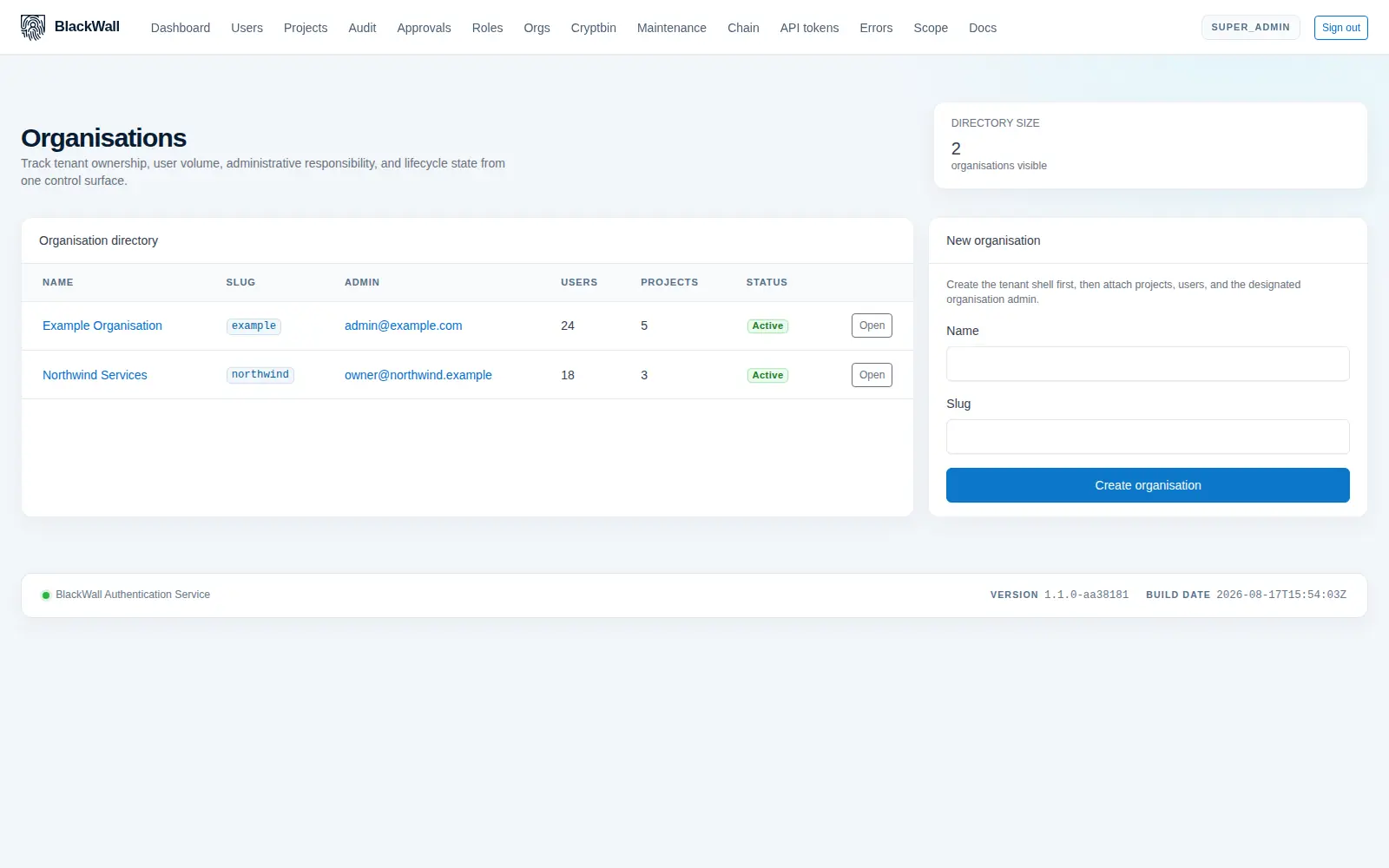Click the ADMIN column header

(x=362, y=282)
